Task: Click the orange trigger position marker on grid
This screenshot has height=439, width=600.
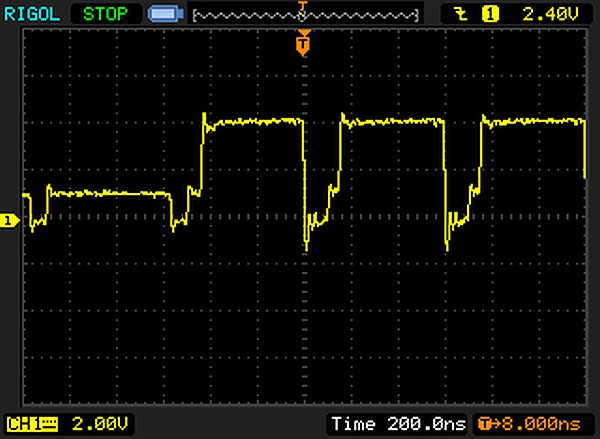Action: point(303,43)
